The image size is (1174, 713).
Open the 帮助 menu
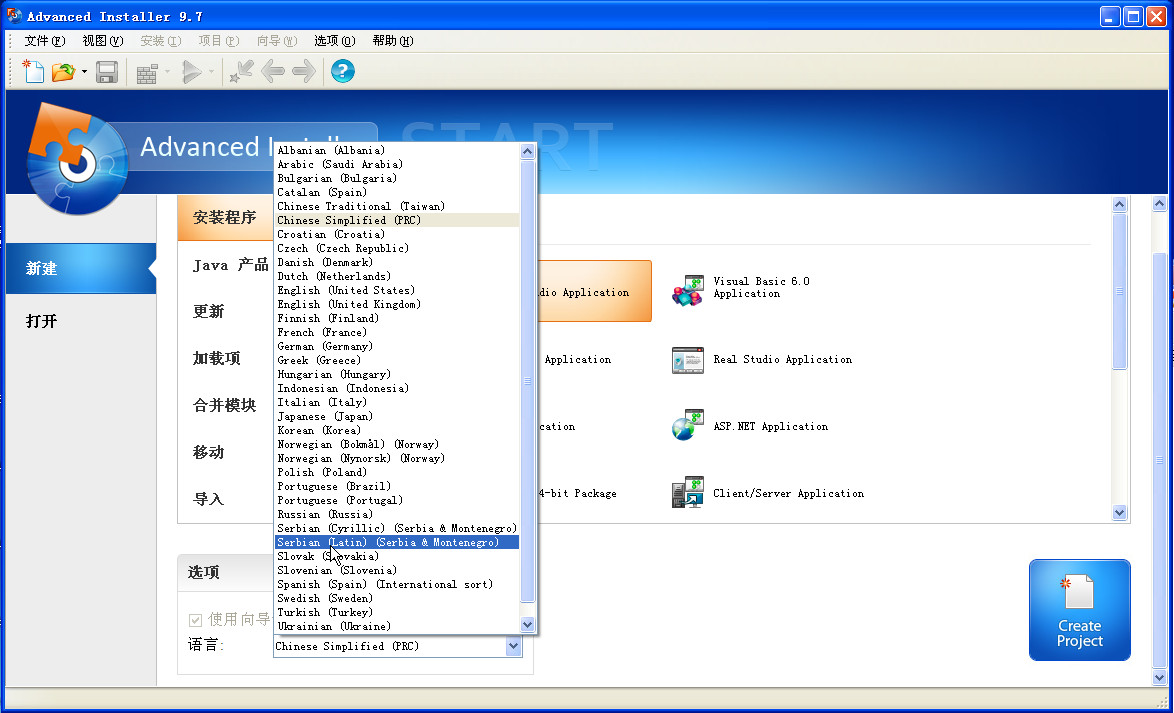[x=392, y=41]
